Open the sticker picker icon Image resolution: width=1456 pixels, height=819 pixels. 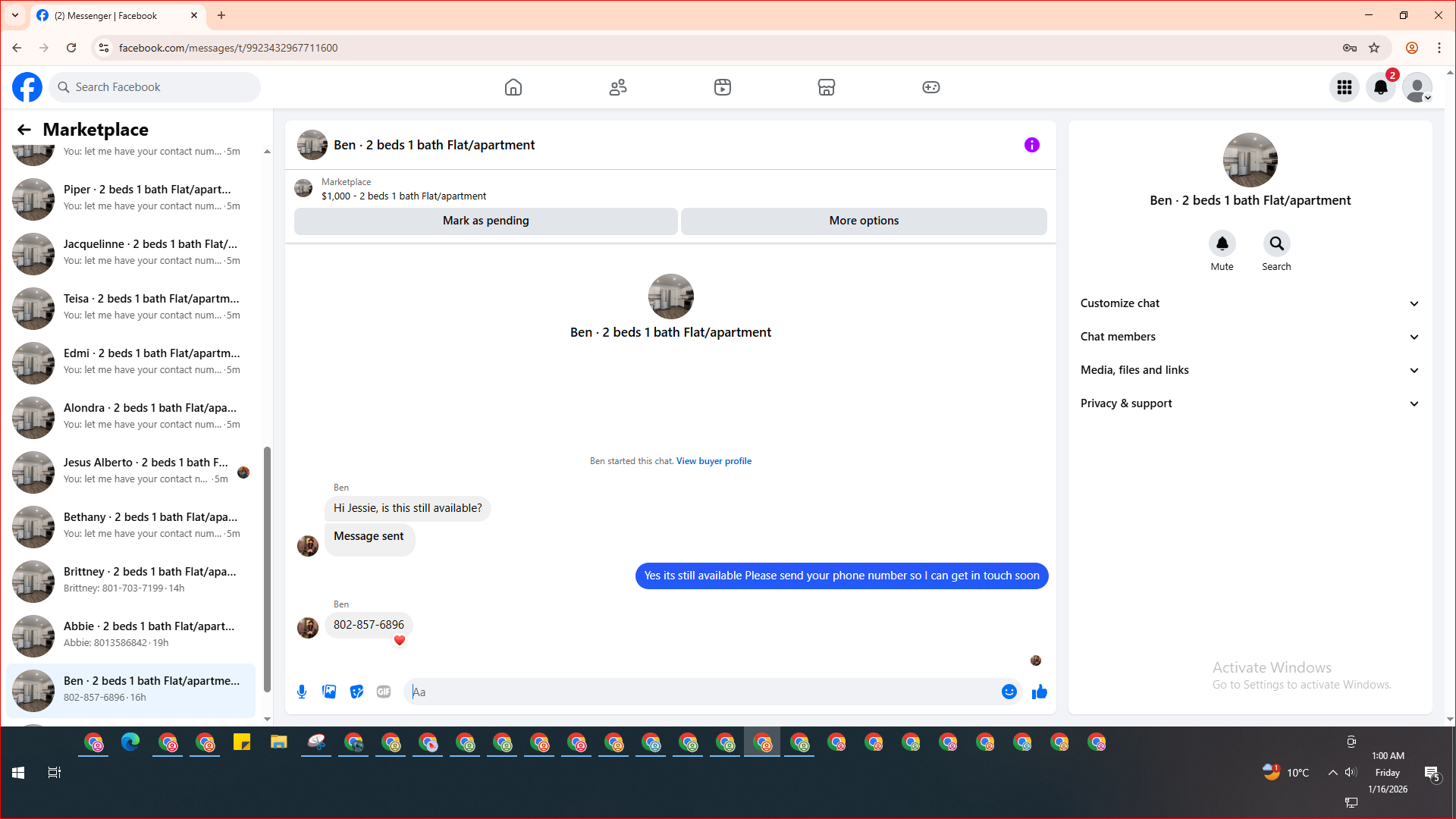(356, 692)
